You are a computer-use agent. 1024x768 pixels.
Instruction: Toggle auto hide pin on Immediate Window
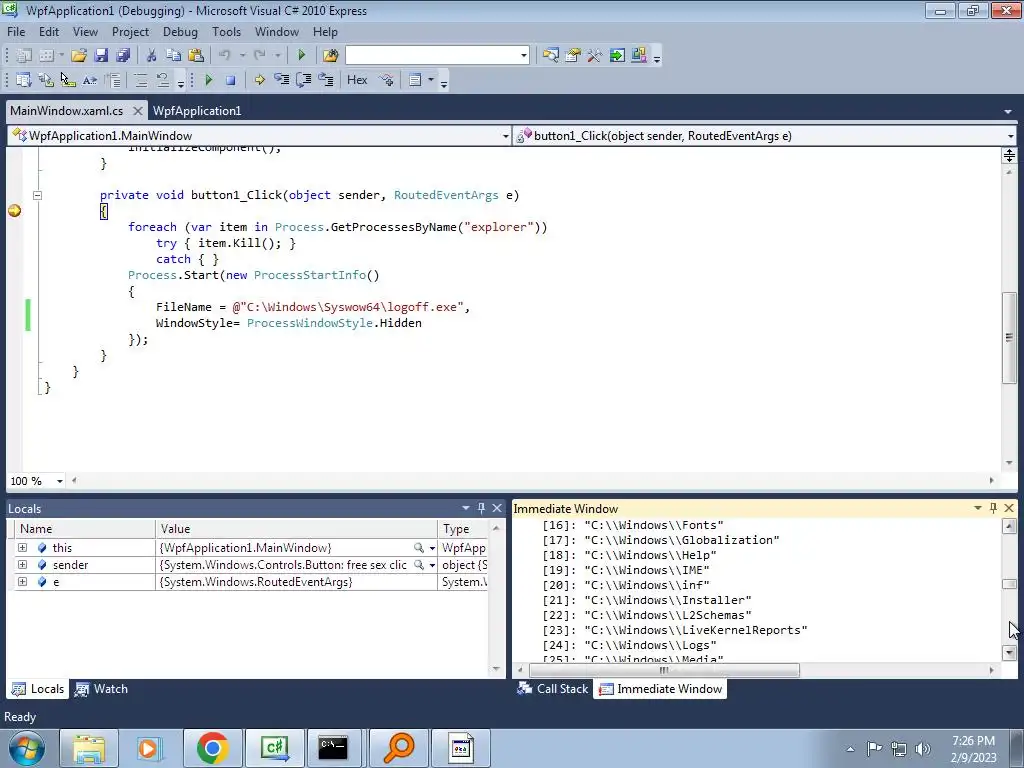993,507
